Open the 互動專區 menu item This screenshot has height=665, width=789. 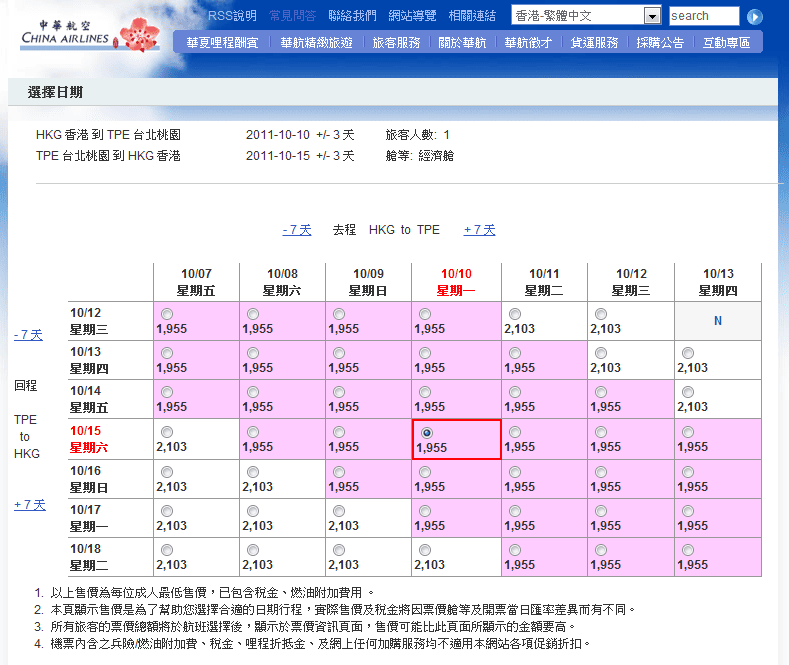[726, 43]
